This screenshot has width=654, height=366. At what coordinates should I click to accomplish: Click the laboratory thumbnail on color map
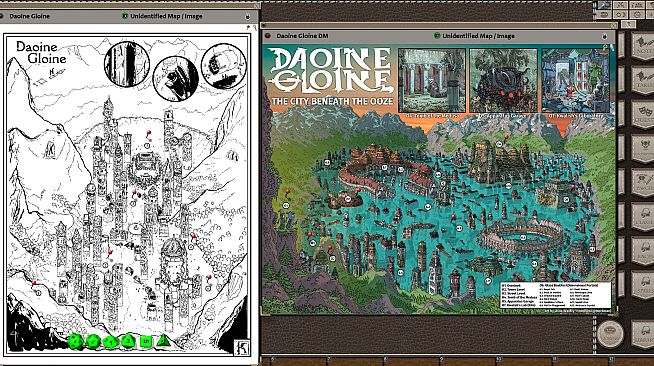click(x=576, y=80)
